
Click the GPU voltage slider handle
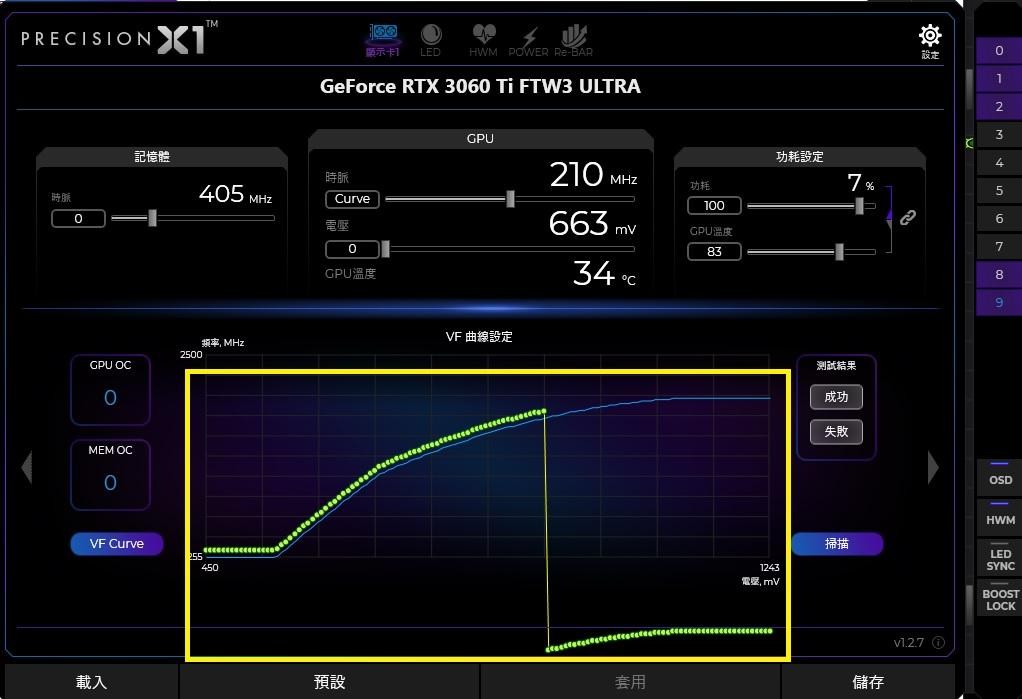tap(385, 248)
